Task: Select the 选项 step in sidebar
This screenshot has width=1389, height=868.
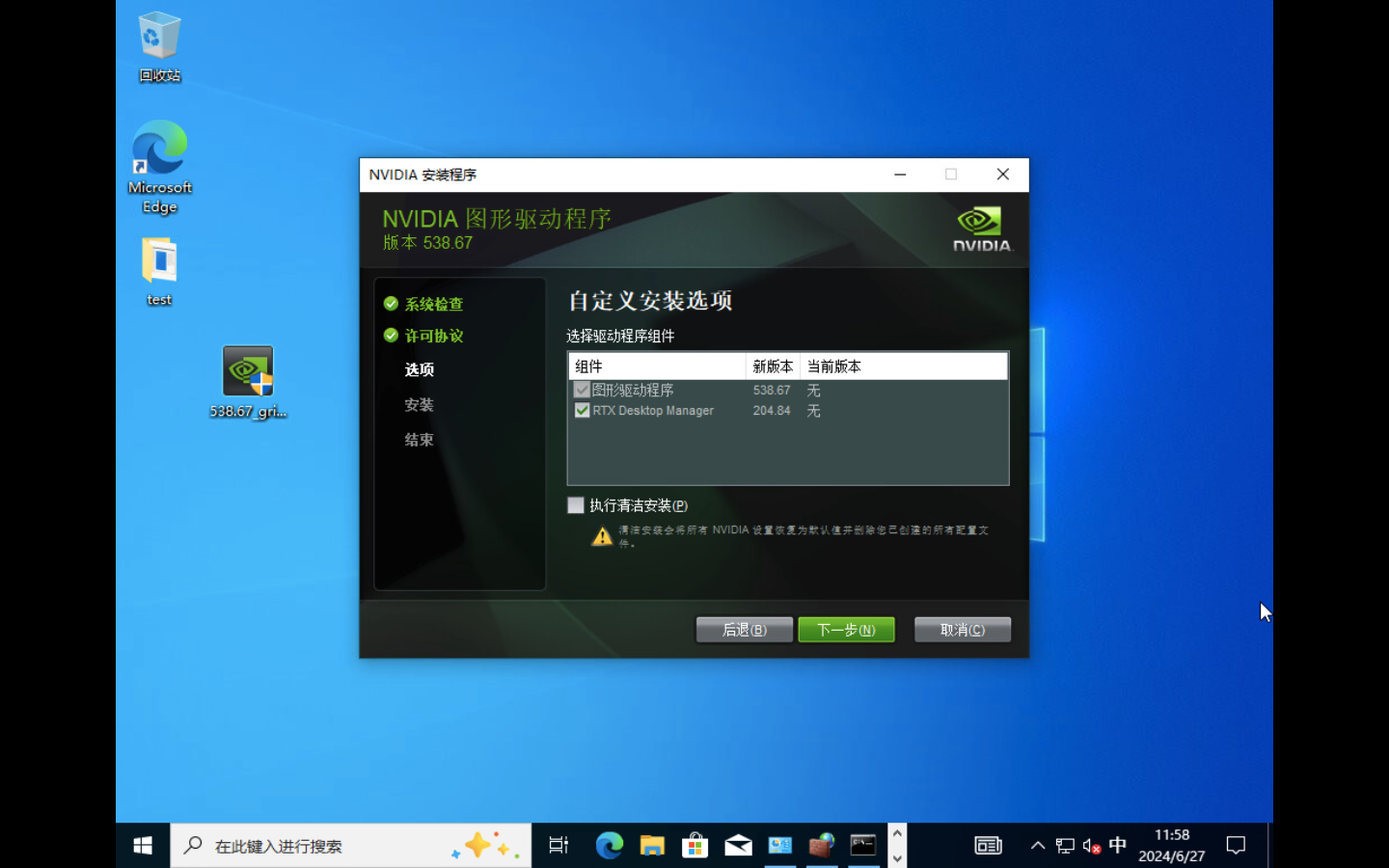Action: point(419,369)
